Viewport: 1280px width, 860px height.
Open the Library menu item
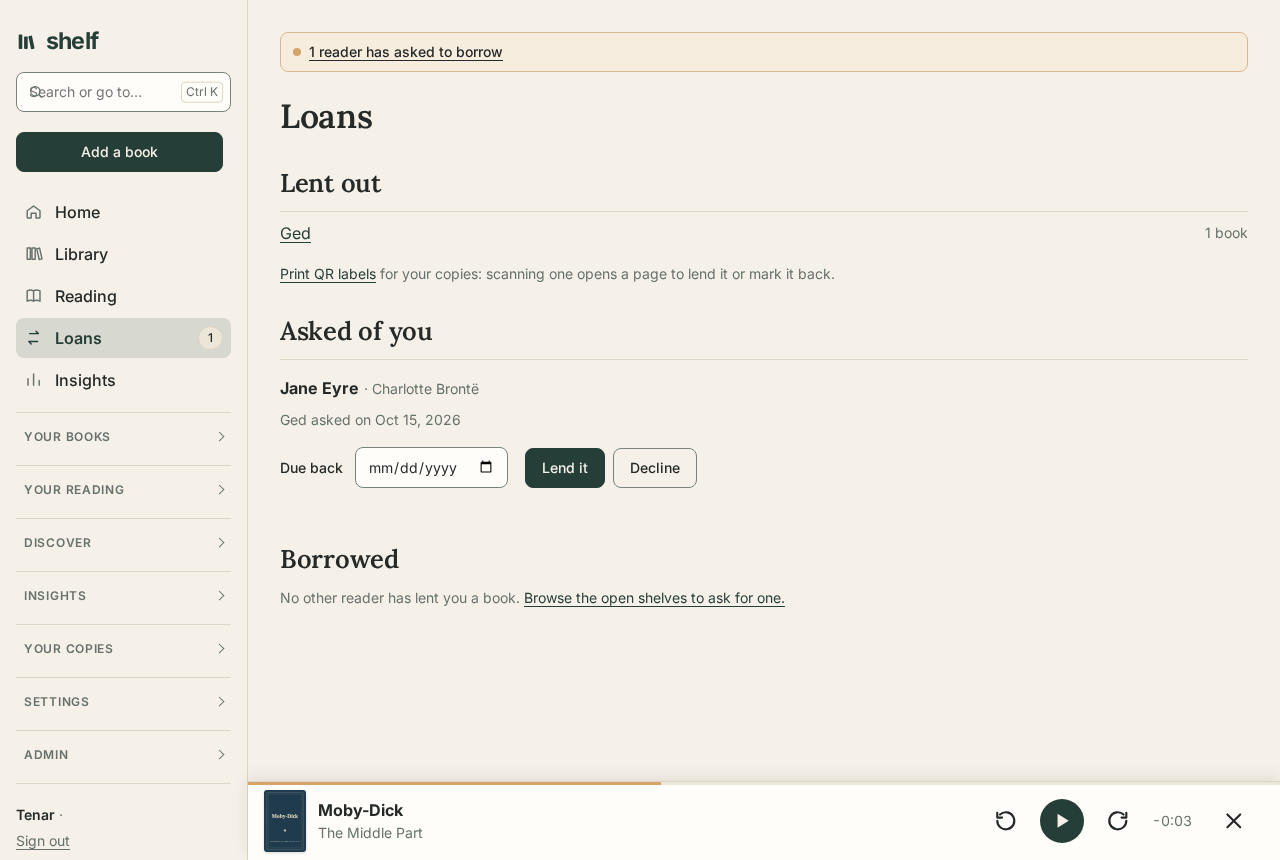point(123,254)
